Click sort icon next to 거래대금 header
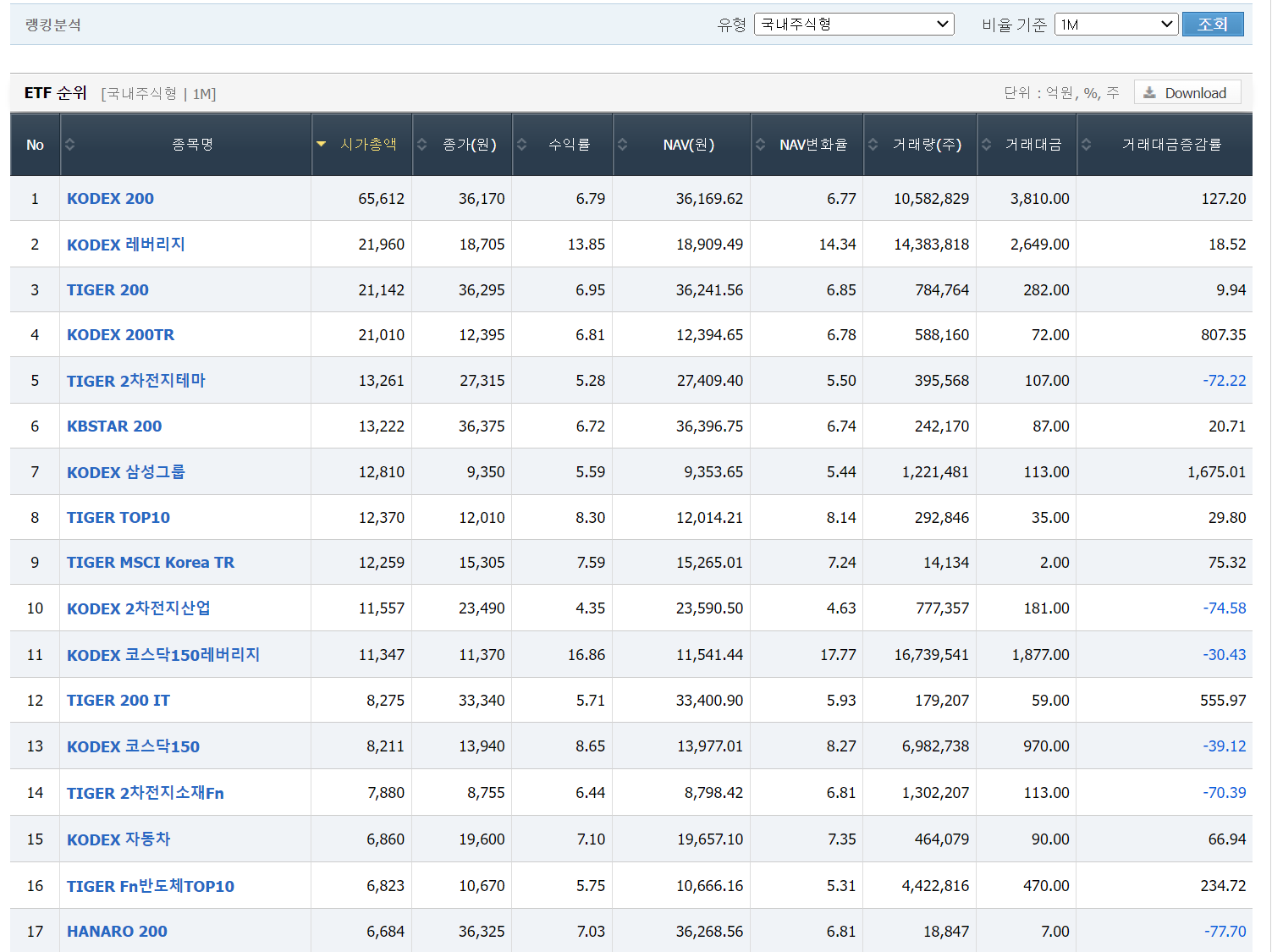Image resolution: width=1272 pixels, height=952 pixels. click(987, 145)
